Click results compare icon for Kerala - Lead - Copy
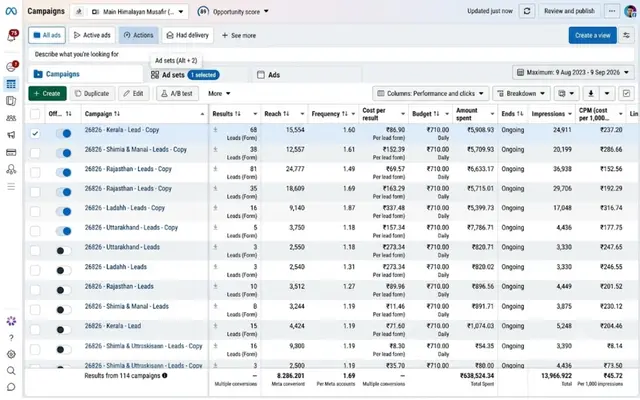640x400 pixels. [215, 130]
